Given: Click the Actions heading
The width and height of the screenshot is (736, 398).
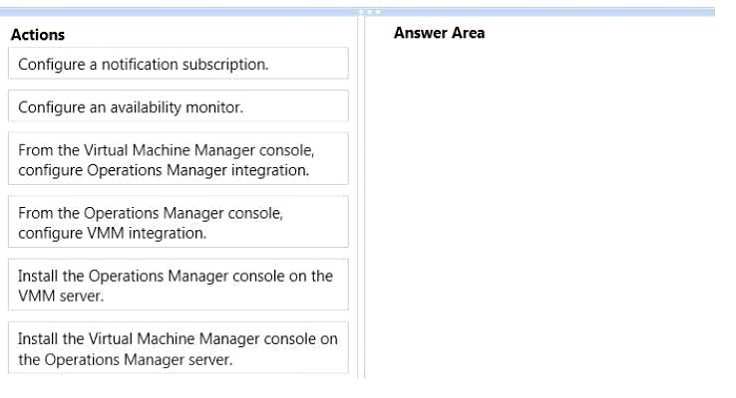Looking at the screenshot, I should 38,35.
